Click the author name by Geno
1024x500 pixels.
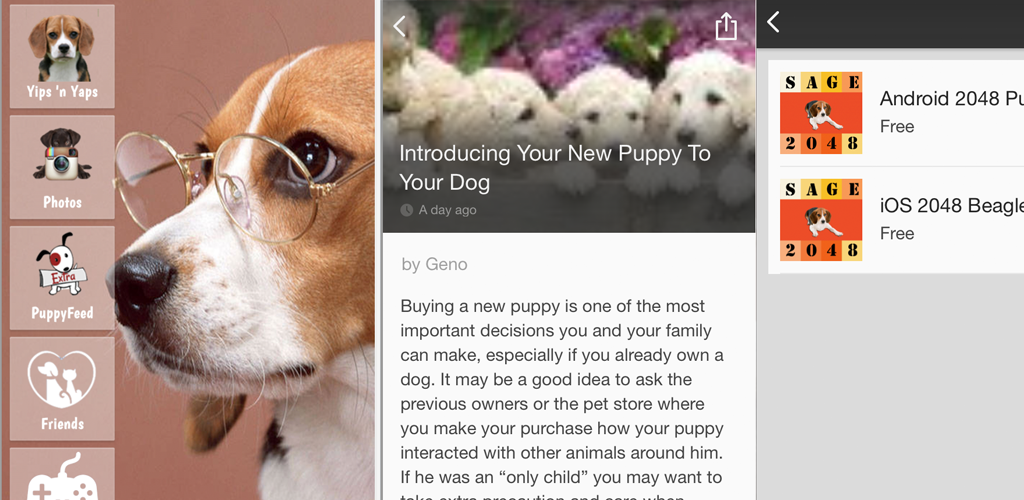click(434, 264)
